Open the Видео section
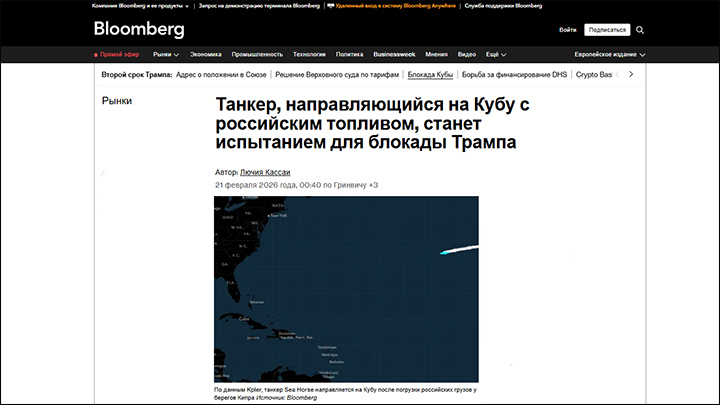720x405 pixels. tap(466, 55)
